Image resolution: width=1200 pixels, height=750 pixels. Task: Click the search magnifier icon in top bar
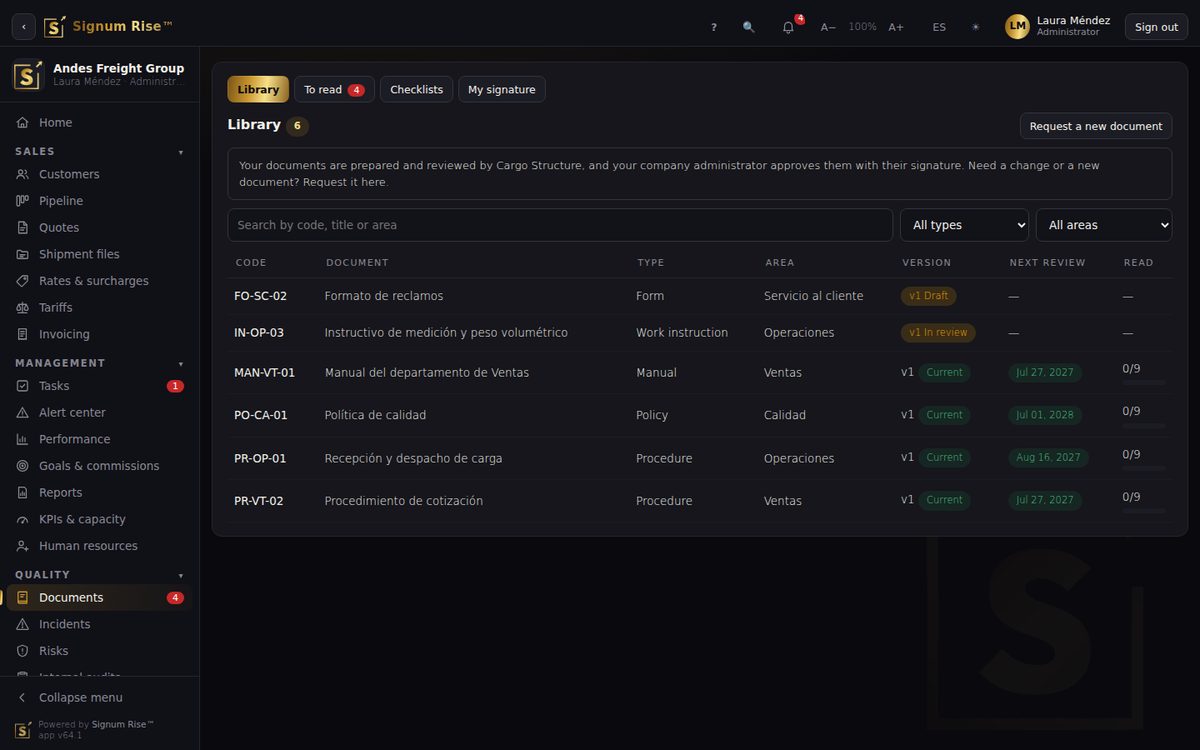click(x=749, y=27)
